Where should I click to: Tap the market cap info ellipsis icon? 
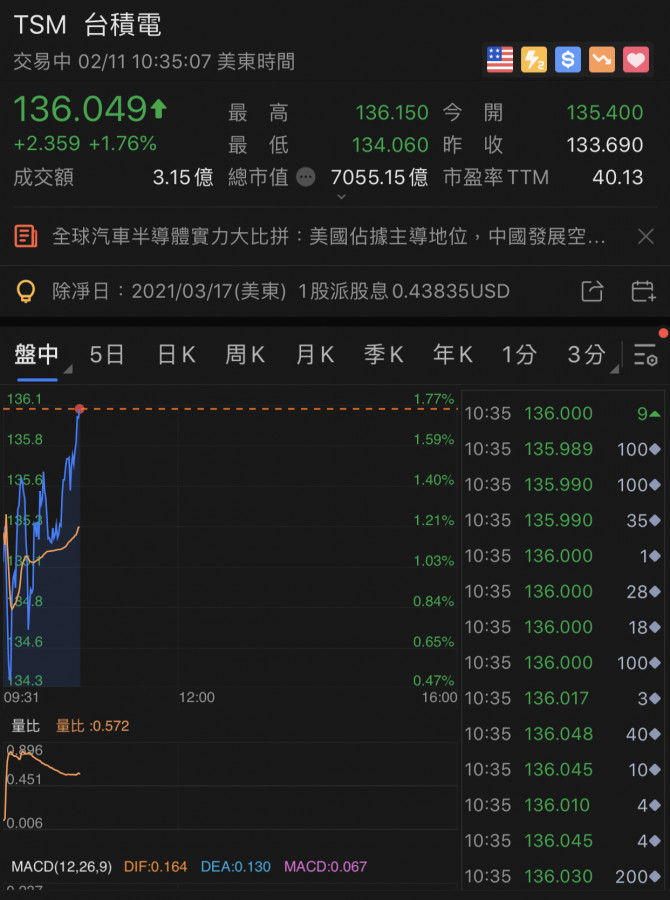pyautogui.click(x=306, y=177)
